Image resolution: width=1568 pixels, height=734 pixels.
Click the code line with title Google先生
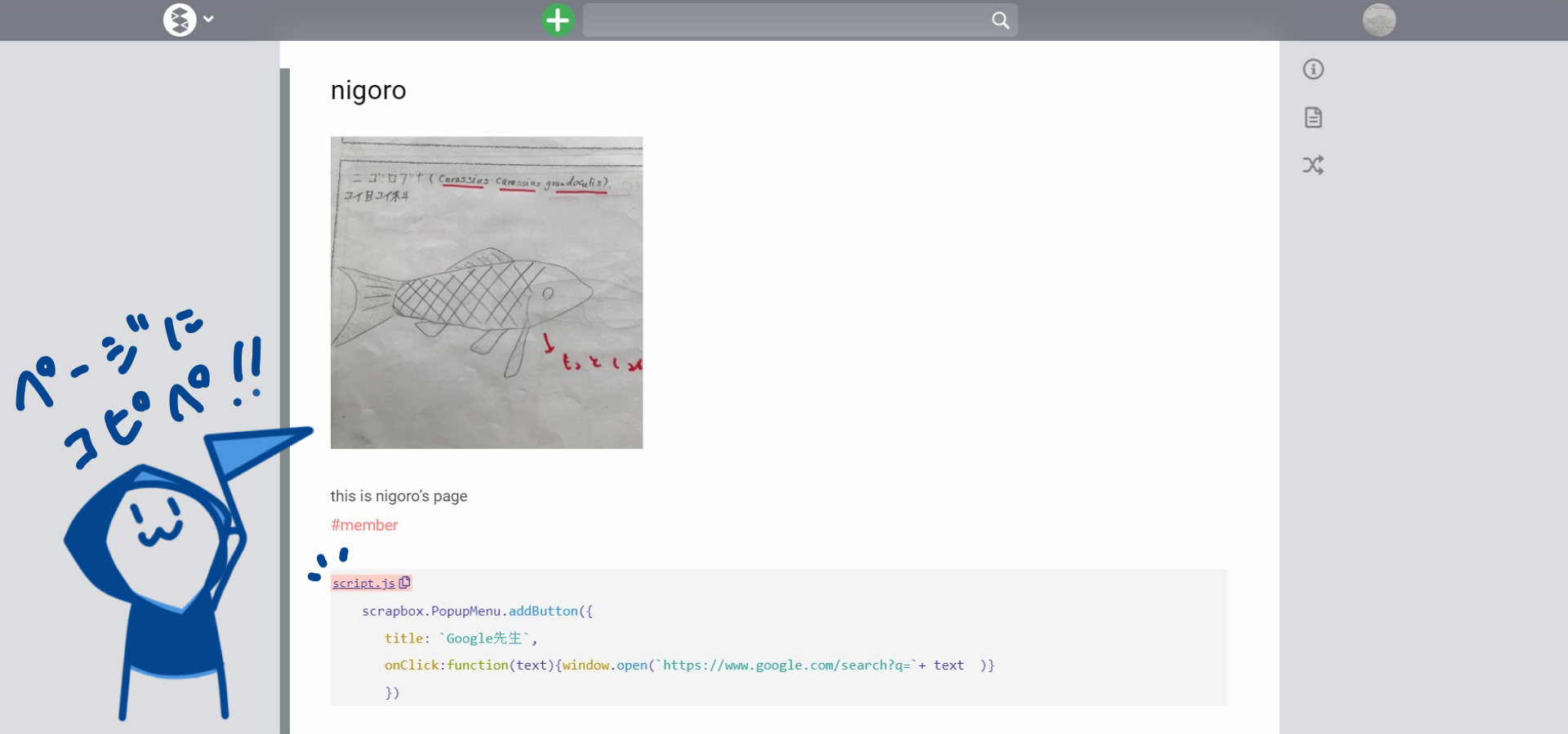(x=461, y=638)
